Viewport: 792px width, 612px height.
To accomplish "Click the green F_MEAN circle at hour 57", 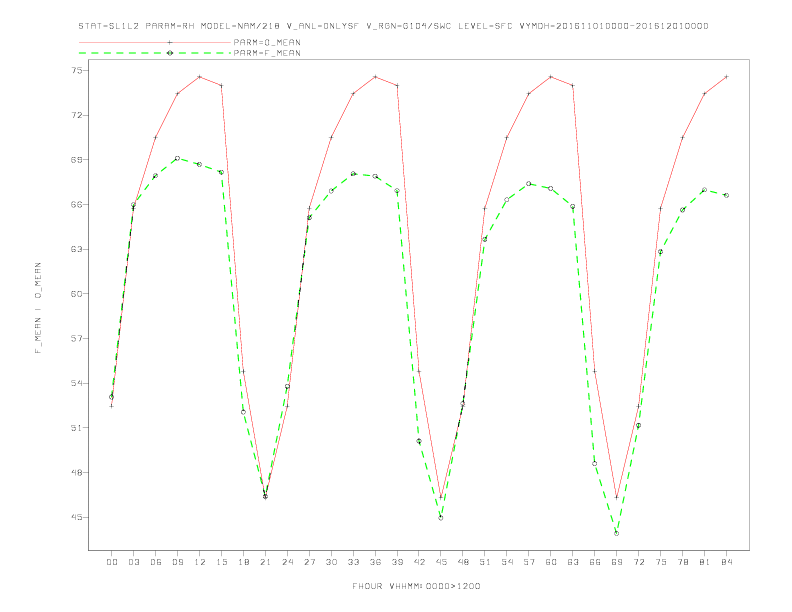I will click(x=529, y=184).
